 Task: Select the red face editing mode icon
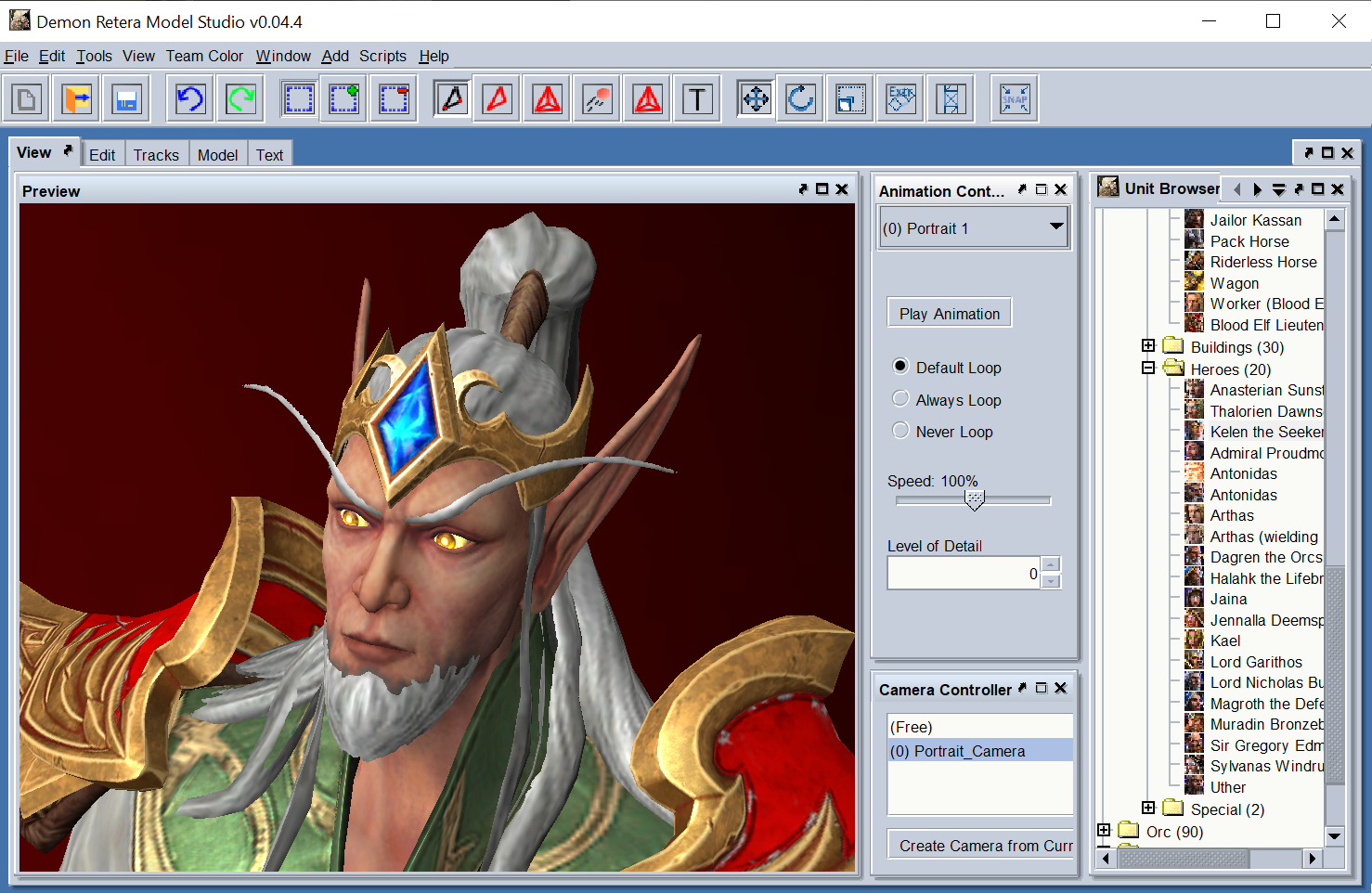(498, 98)
